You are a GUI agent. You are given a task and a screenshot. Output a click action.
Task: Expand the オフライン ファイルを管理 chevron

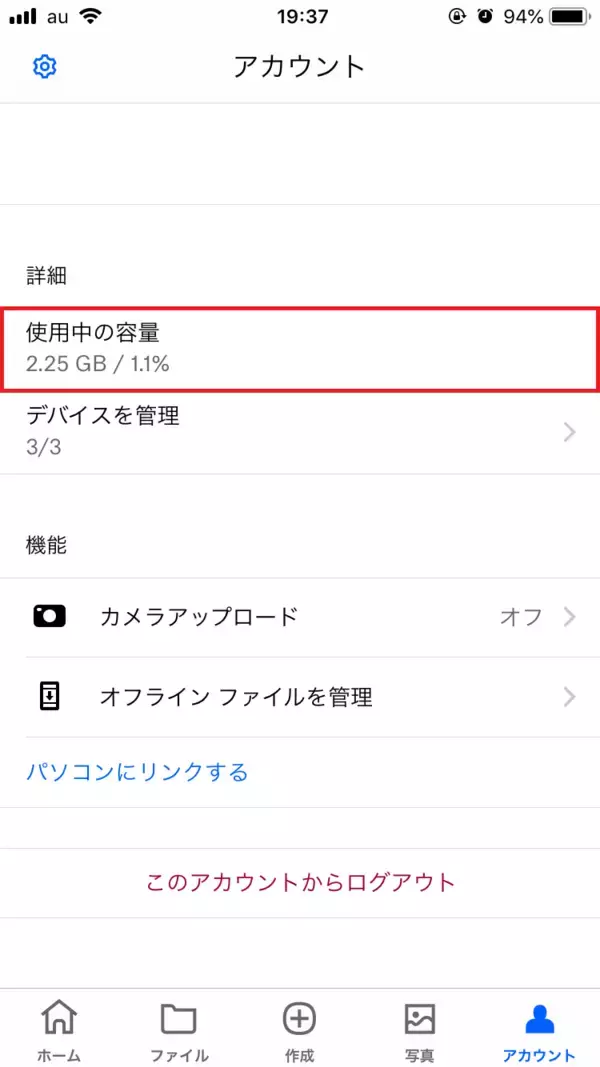(569, 697)
